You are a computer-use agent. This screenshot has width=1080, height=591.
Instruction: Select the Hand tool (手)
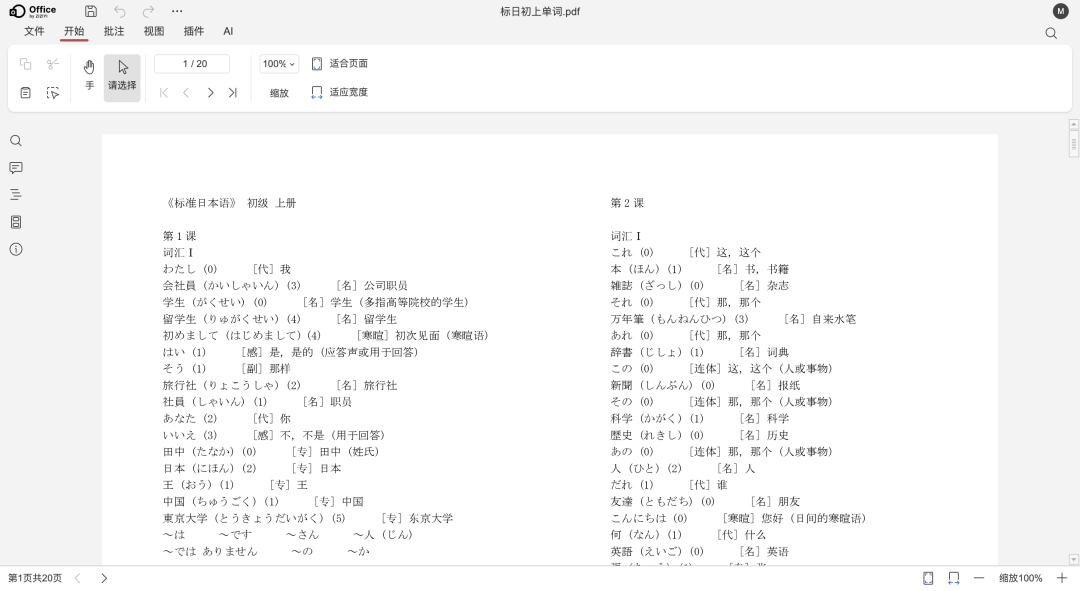click(89, 75)
